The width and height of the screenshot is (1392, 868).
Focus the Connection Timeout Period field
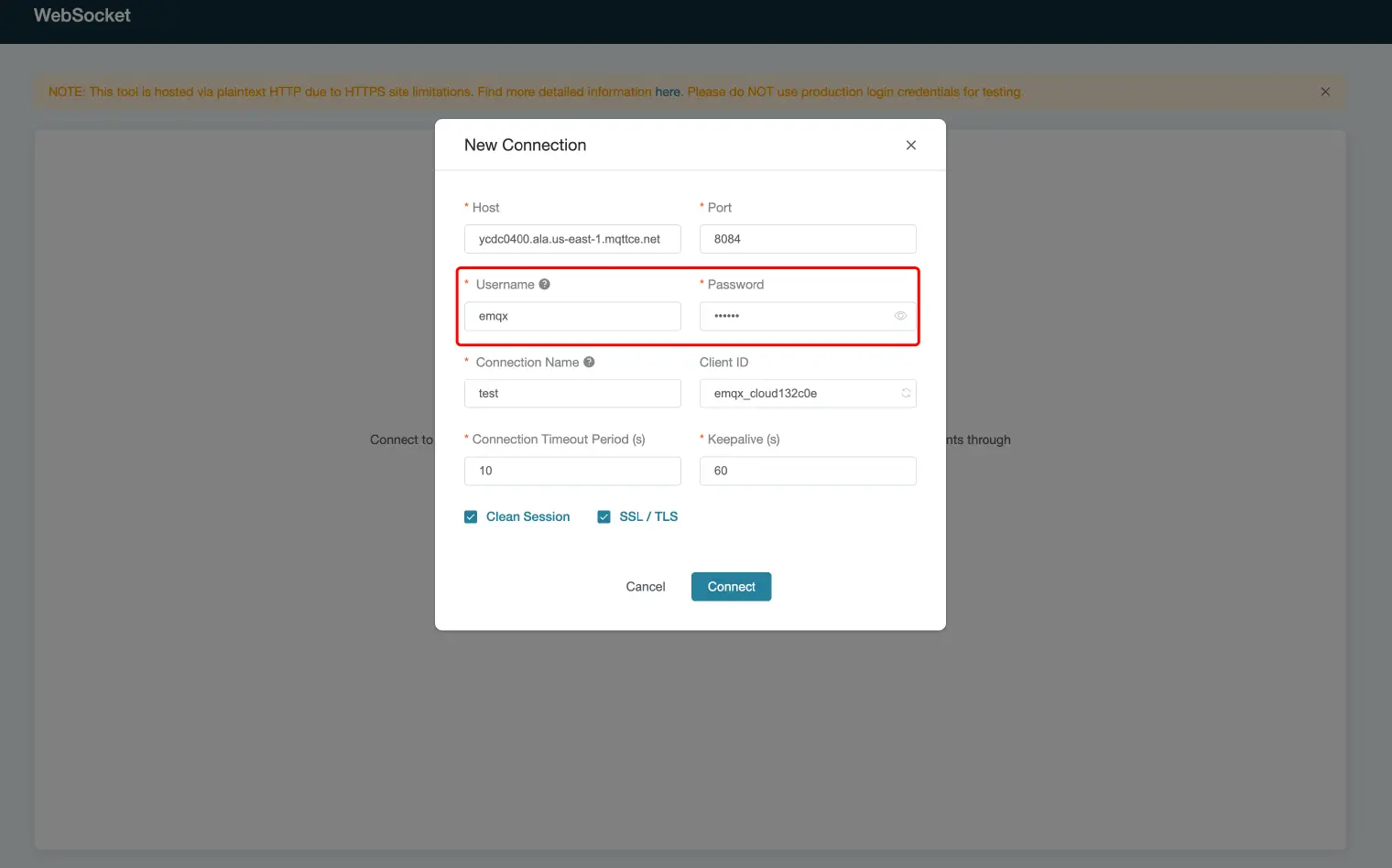coord(572,471)
